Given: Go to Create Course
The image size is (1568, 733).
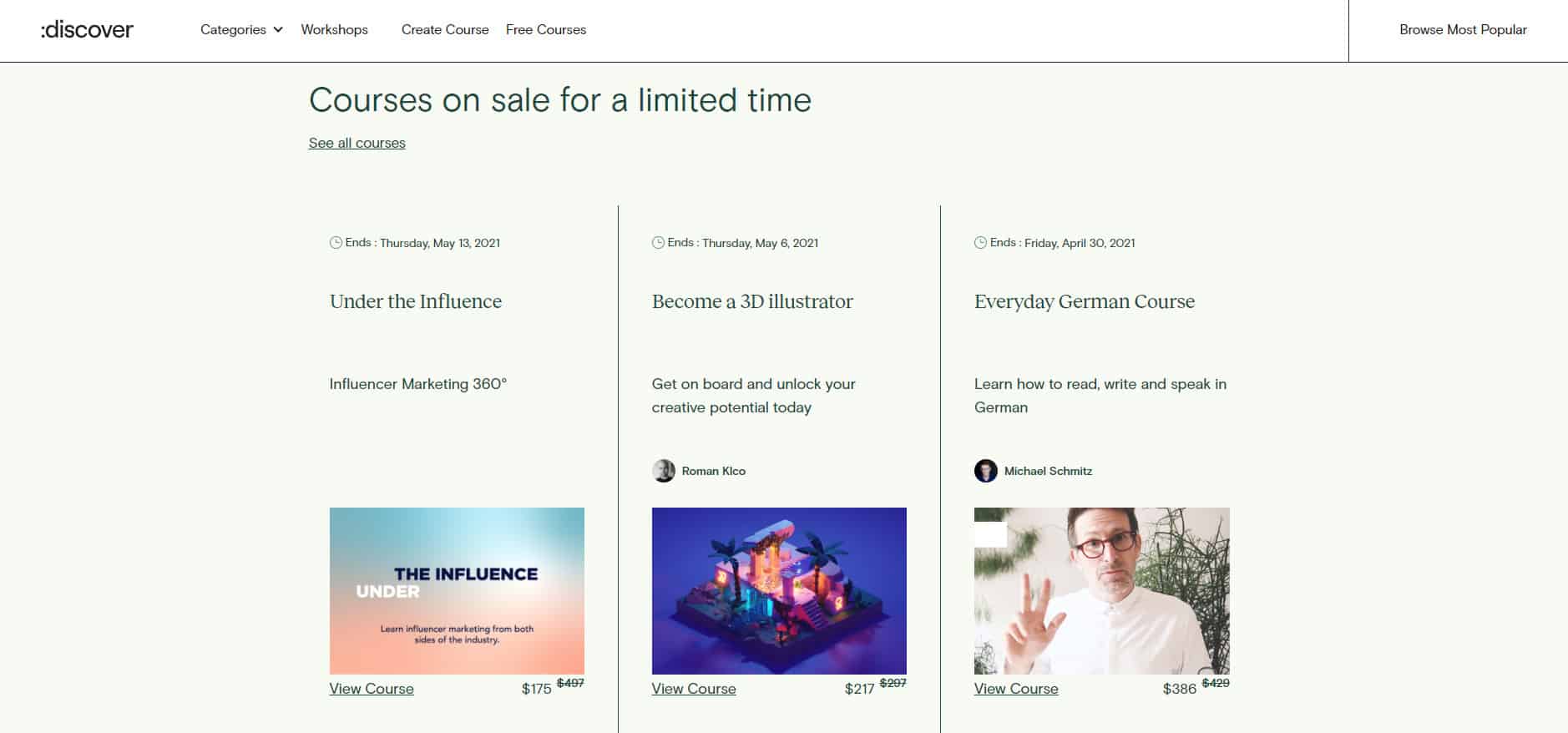Looking at the screenshot, I should [445, 30].
